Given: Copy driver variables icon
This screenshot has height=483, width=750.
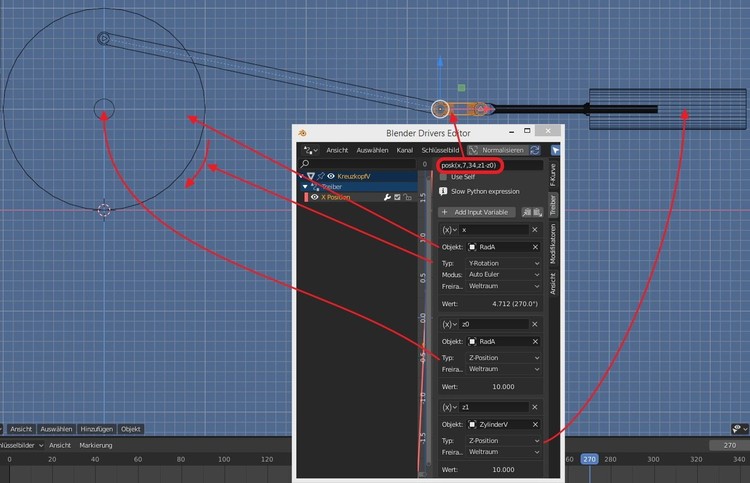Looking at the screenshot, I should pyautogui.click(x=527, y=212).
